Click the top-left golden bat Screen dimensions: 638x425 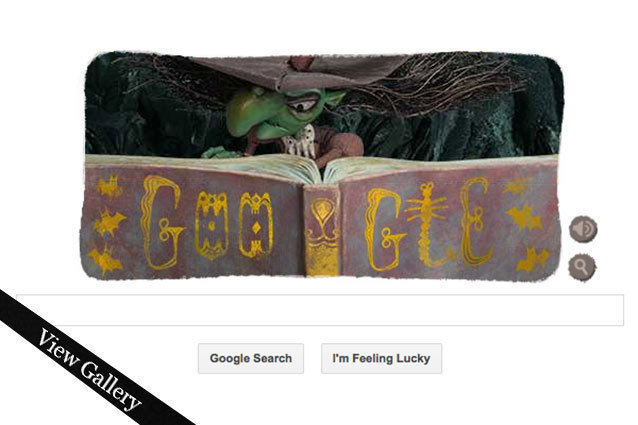tap(109, 185)
